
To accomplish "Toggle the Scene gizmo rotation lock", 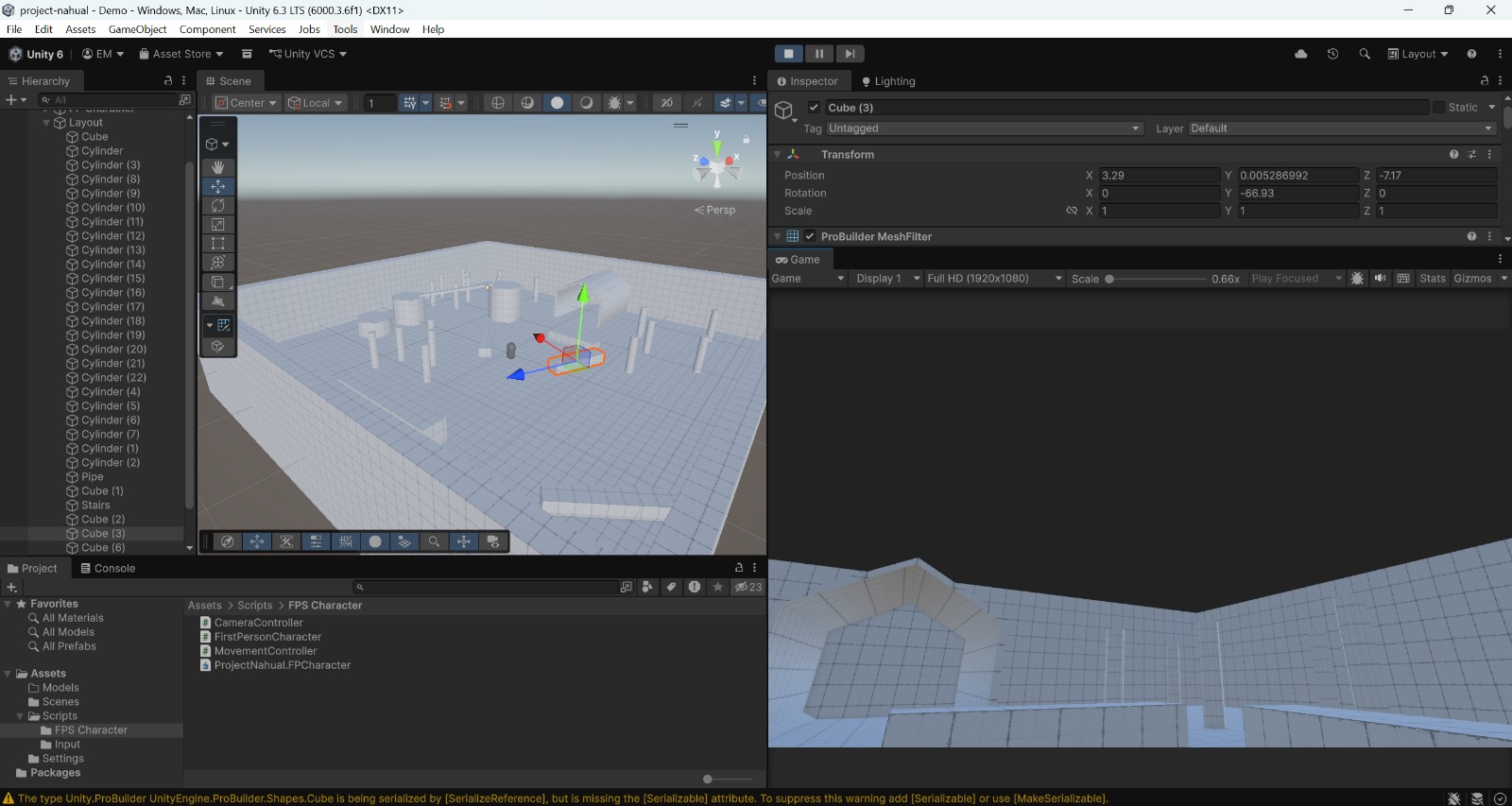I will [746, 140].
